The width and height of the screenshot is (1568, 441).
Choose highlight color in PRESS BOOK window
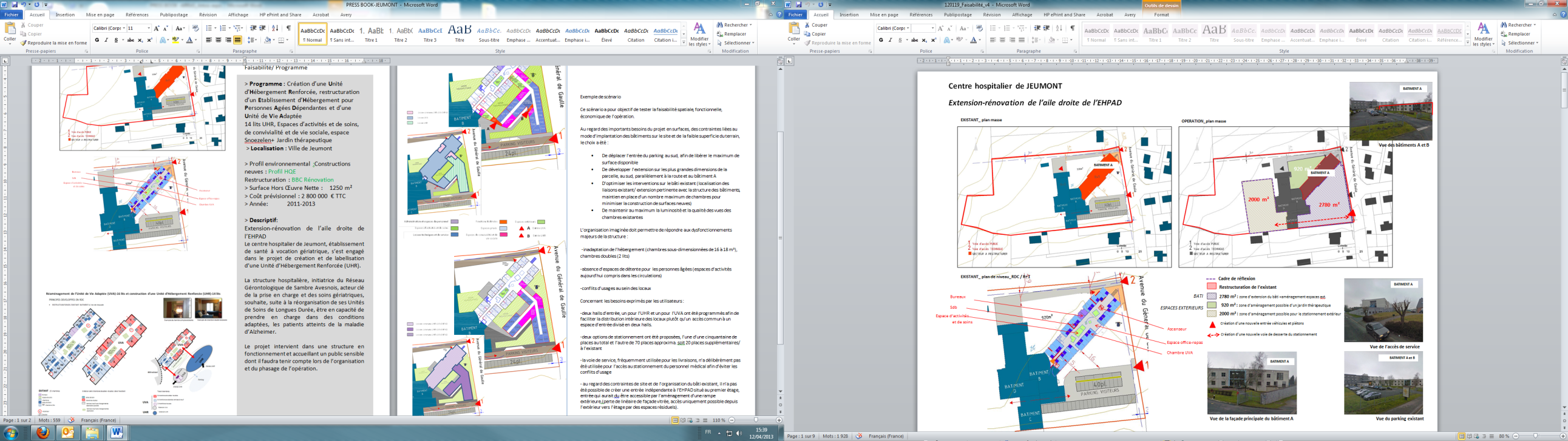pos(175,40)
